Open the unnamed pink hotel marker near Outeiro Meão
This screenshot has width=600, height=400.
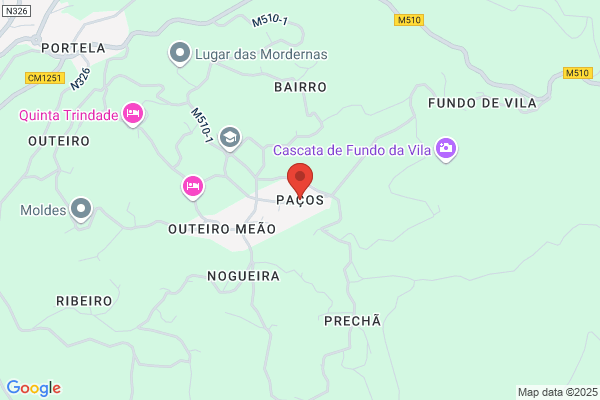click(x=193, y=187)
